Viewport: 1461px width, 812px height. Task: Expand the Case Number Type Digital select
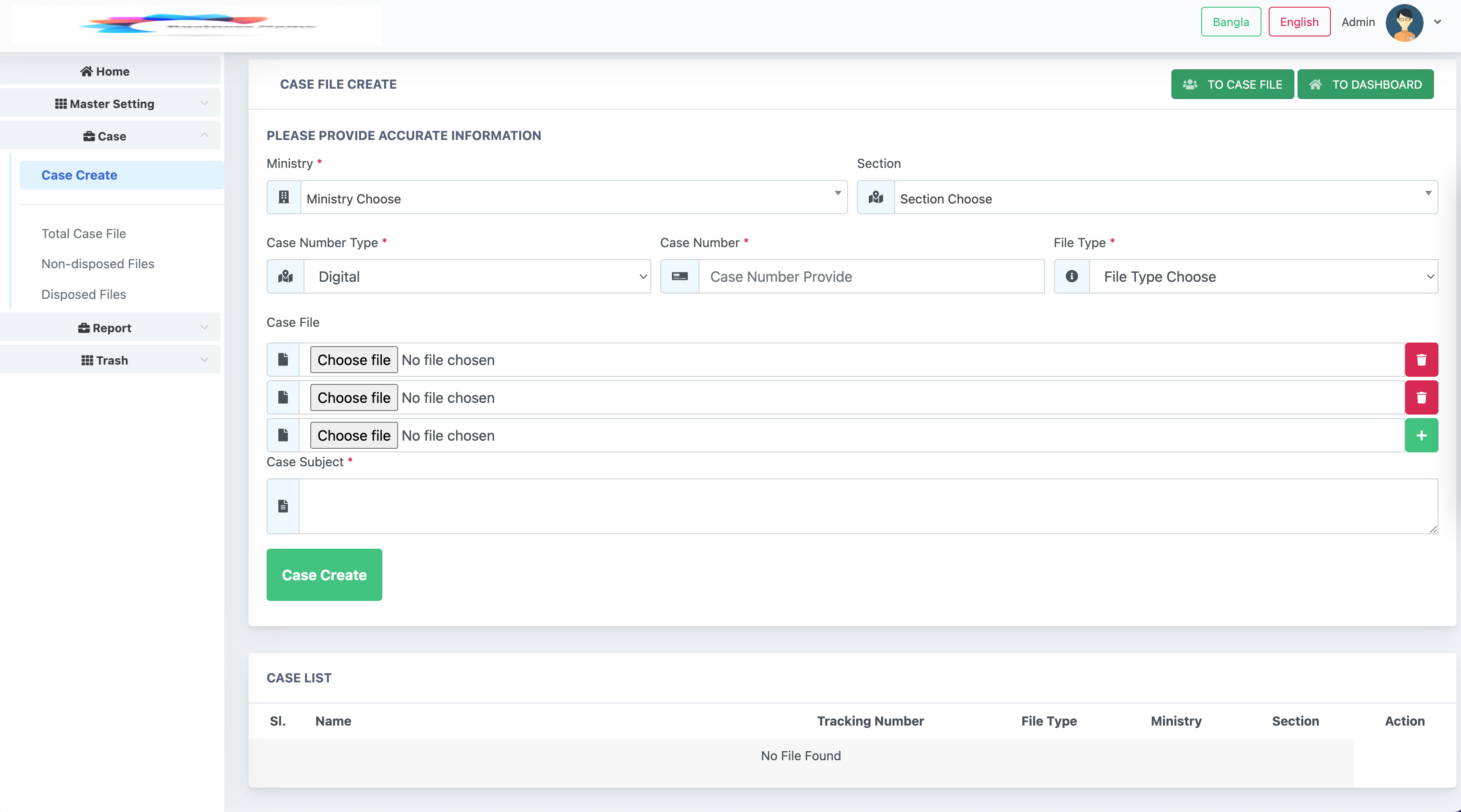coord(477,276)
